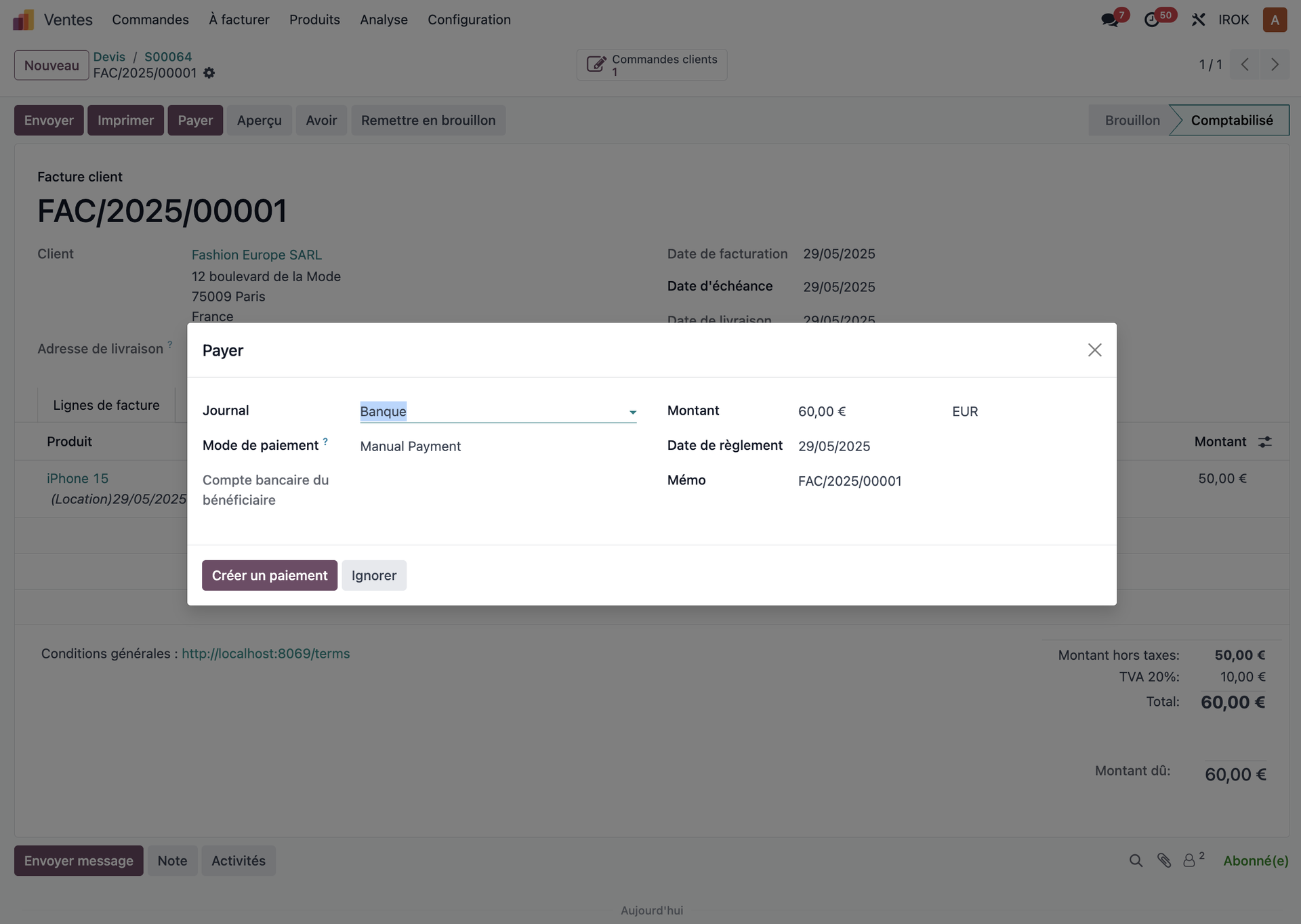Viewport: 1301px width, 924px height.
Task: Click the Comptabilisé status stage
Action: pos(1231,120)
